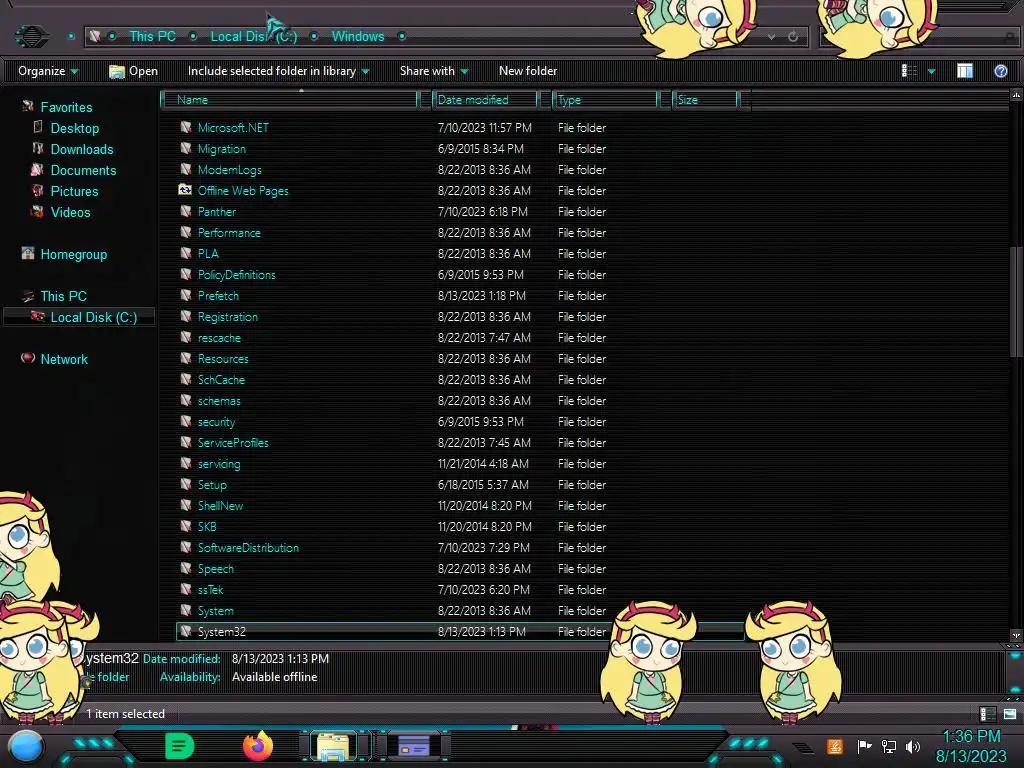Open the Offline Web Pages folder icon

(185, 190)
